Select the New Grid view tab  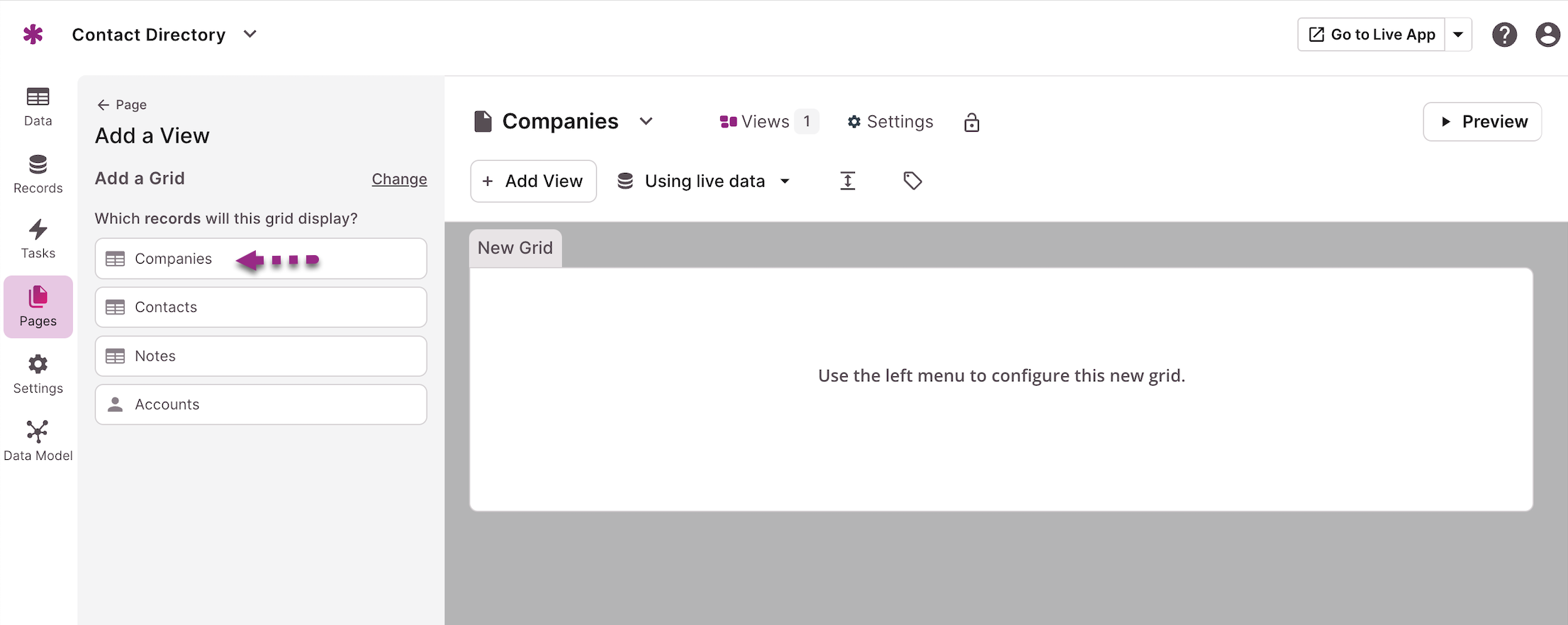(x=515, y=248)
